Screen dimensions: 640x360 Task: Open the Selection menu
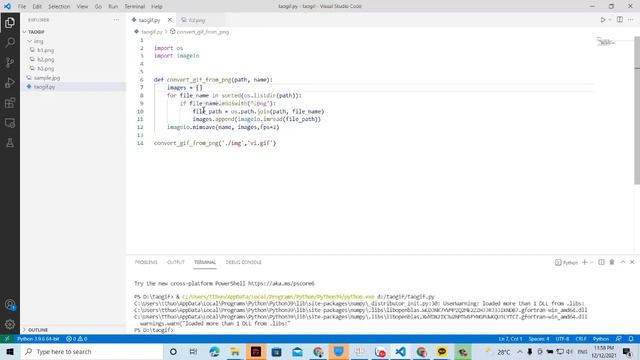tap(59, 7)
